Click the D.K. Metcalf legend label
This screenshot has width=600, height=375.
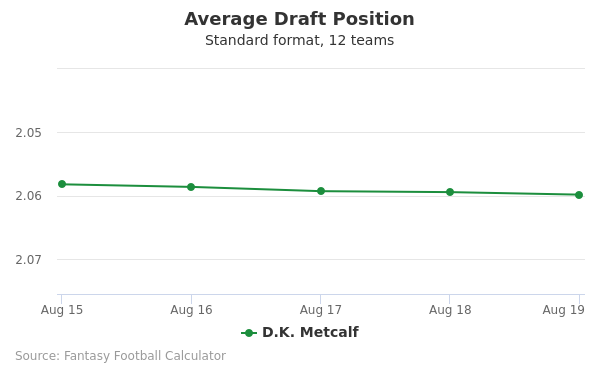(x=310, y=332)
